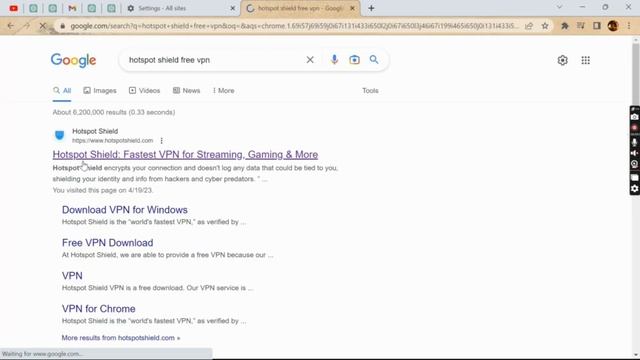Open the VPN for Chrome link
Screen dimensions: 640x360
98,309
